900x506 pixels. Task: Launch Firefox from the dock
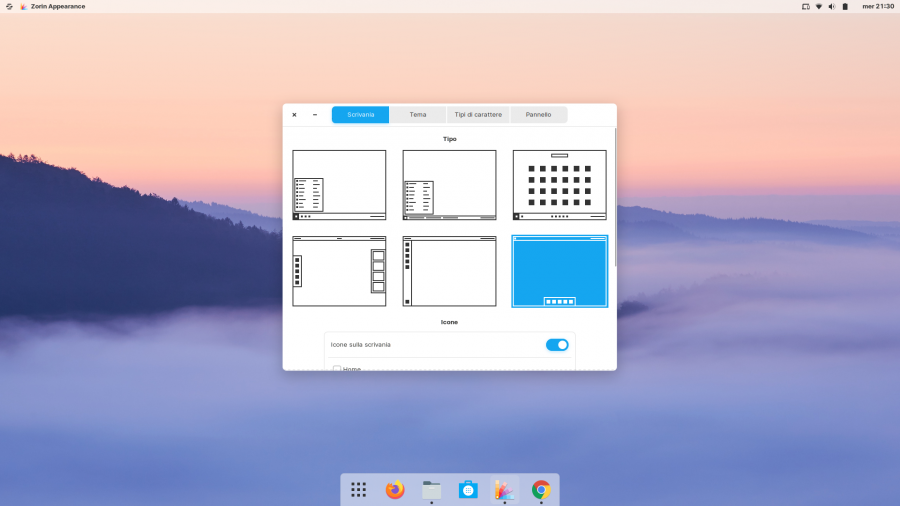click(x=395, y=489)
